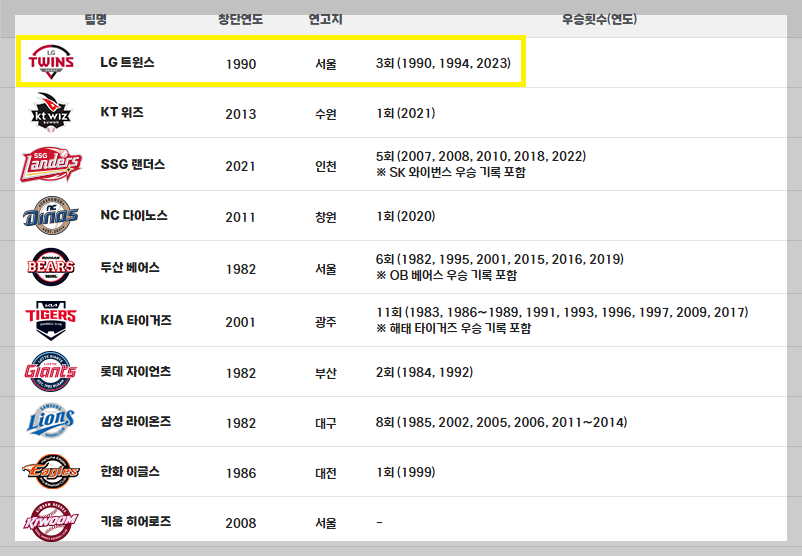Image resolution: width=802 pixels, height=556 pixels.
Task: Click '1회 (2020)' championship text
Action: pyautogui.click(x=406, y=216)
